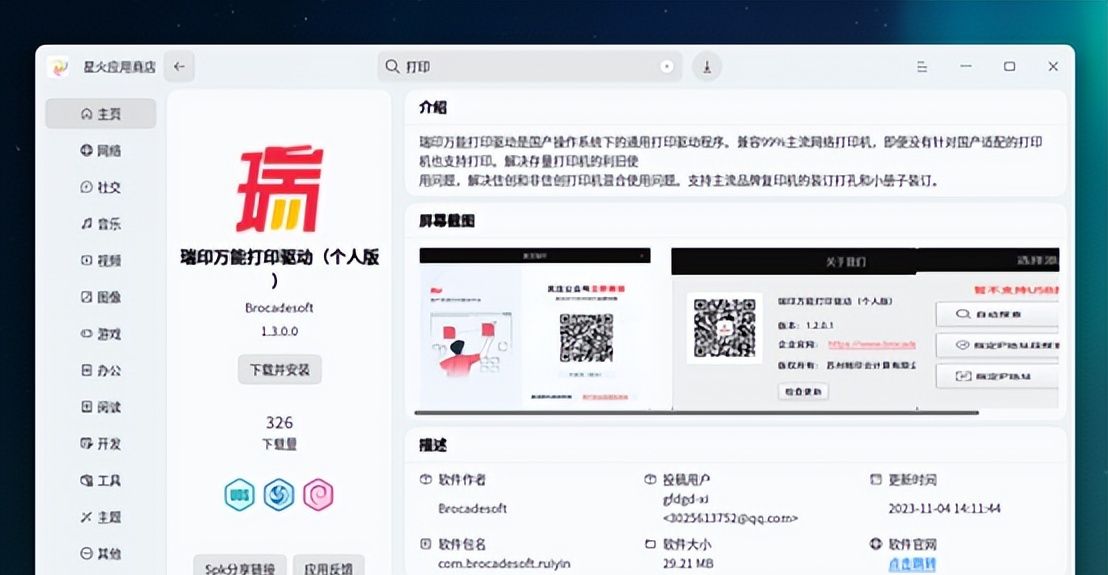Click into the 打印 search field
The height and width of the screenshot is (575, 1108).
pos(530,66)
